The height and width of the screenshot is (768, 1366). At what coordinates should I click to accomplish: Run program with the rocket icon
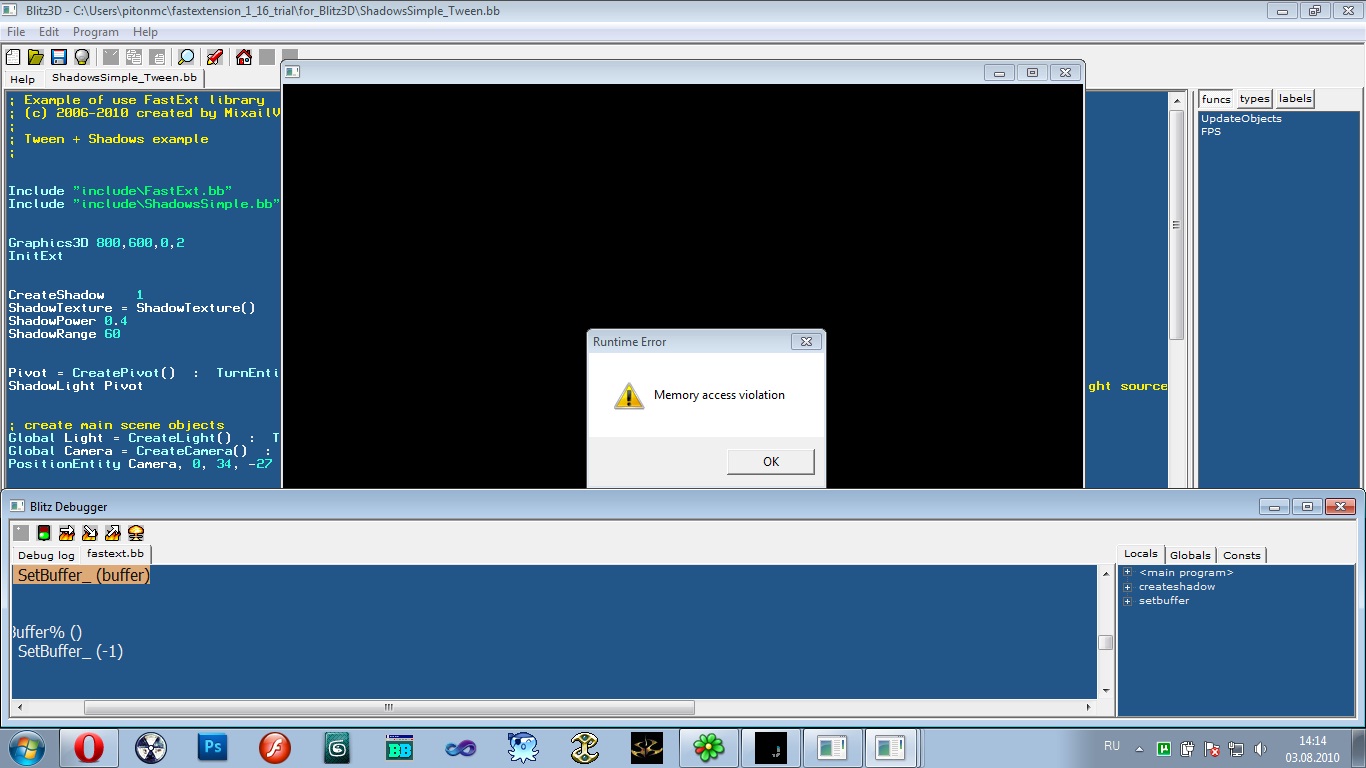[x=214, y=57]
